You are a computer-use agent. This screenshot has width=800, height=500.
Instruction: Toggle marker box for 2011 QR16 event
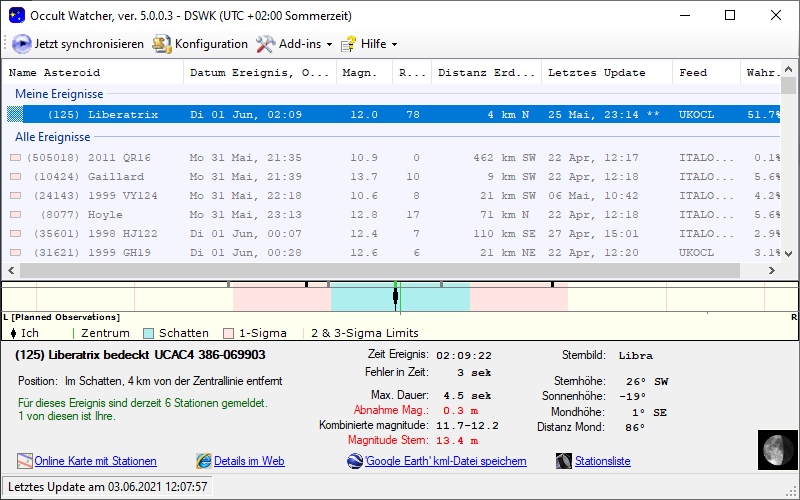click(x=15, y=158)
